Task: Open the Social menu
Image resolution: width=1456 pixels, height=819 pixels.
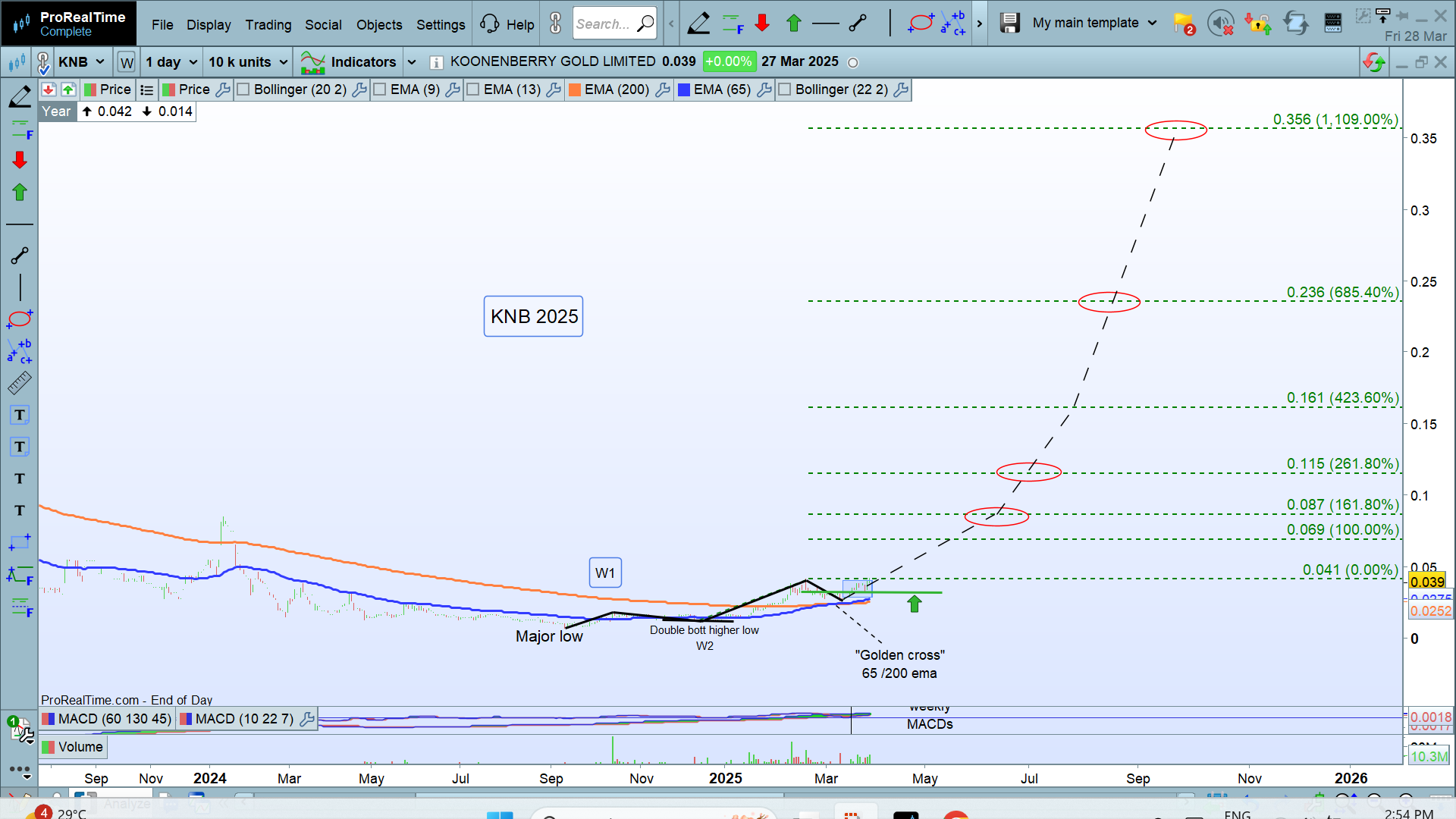Action: (x=323, y=24)
